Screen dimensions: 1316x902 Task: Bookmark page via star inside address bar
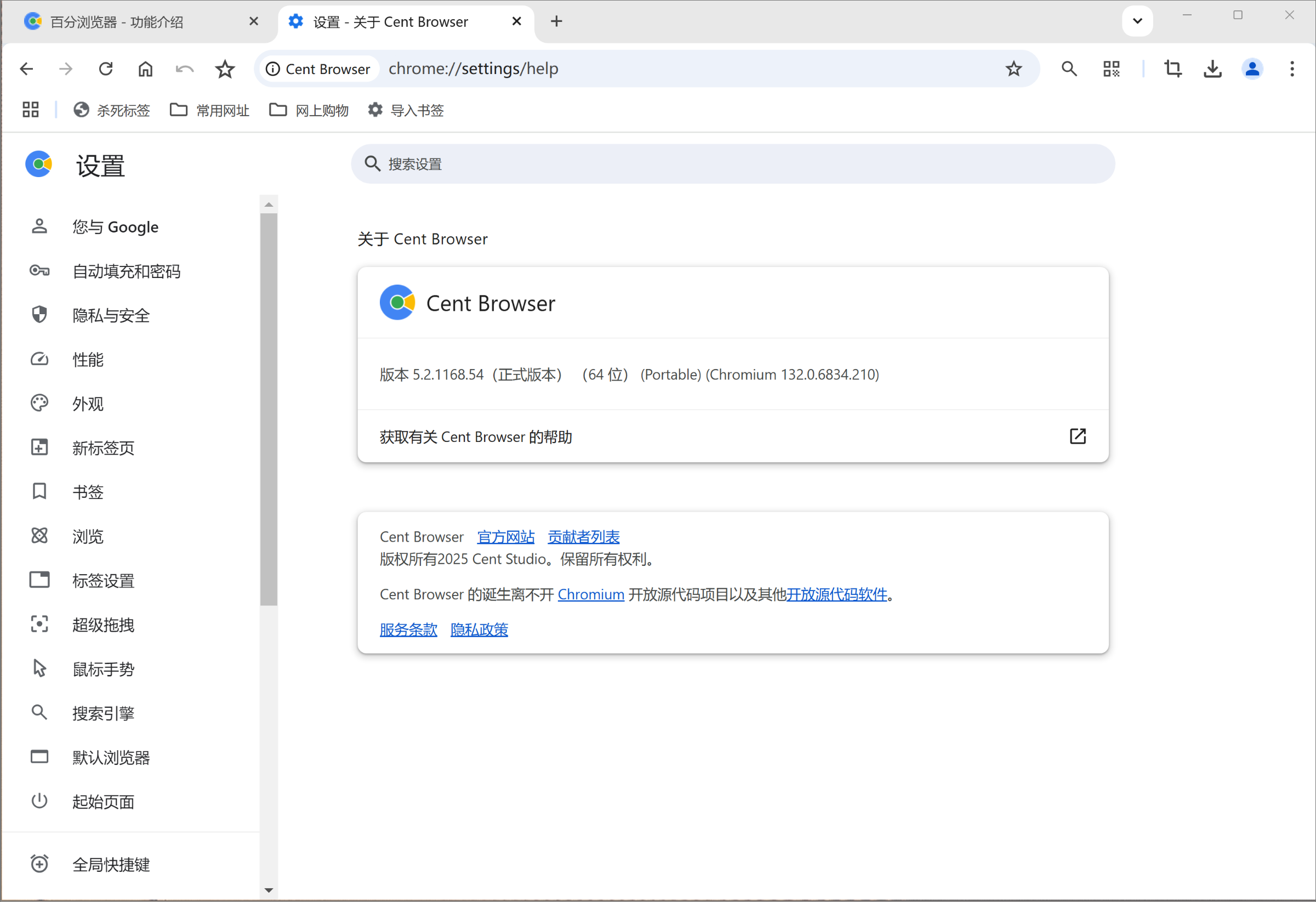1013,69
